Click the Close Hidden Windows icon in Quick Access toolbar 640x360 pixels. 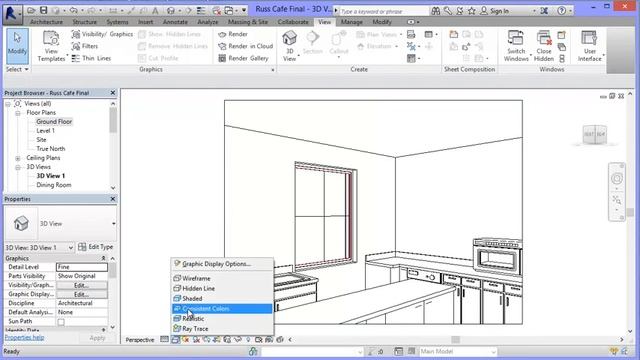(x=217, y=11)
